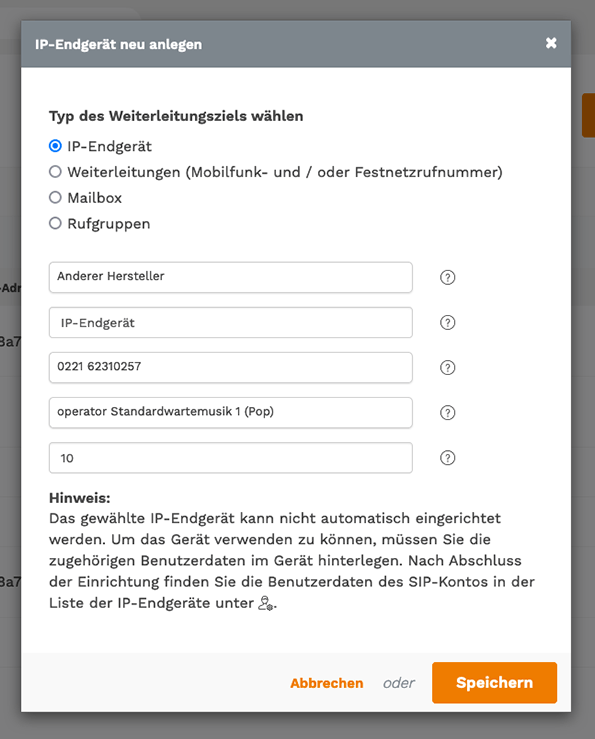The width and height of the screenshot is (595, 739).
Task: Click the Speichern button
Action: (x=494, y=682)
